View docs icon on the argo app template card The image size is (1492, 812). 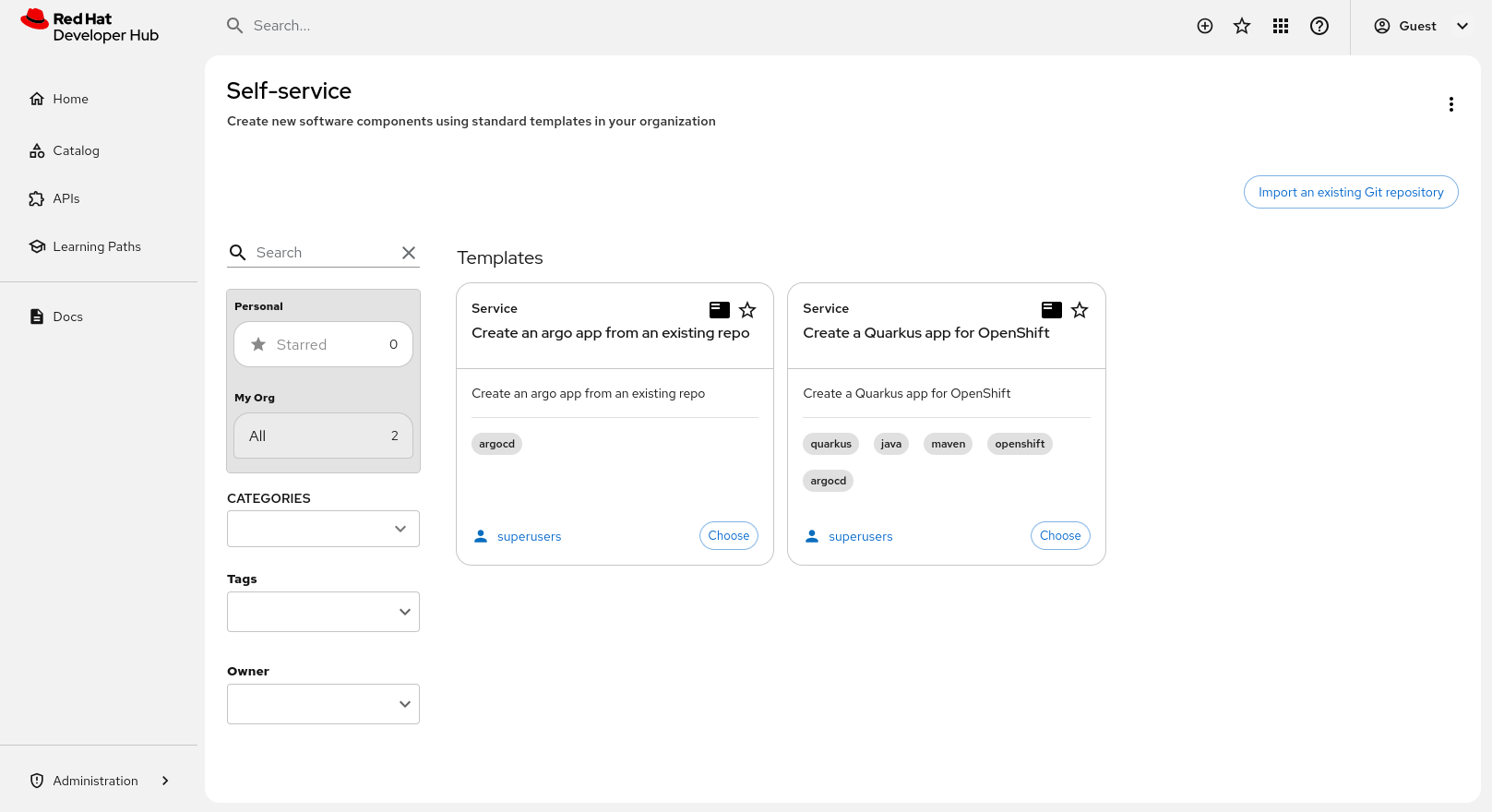coord(719,310)
